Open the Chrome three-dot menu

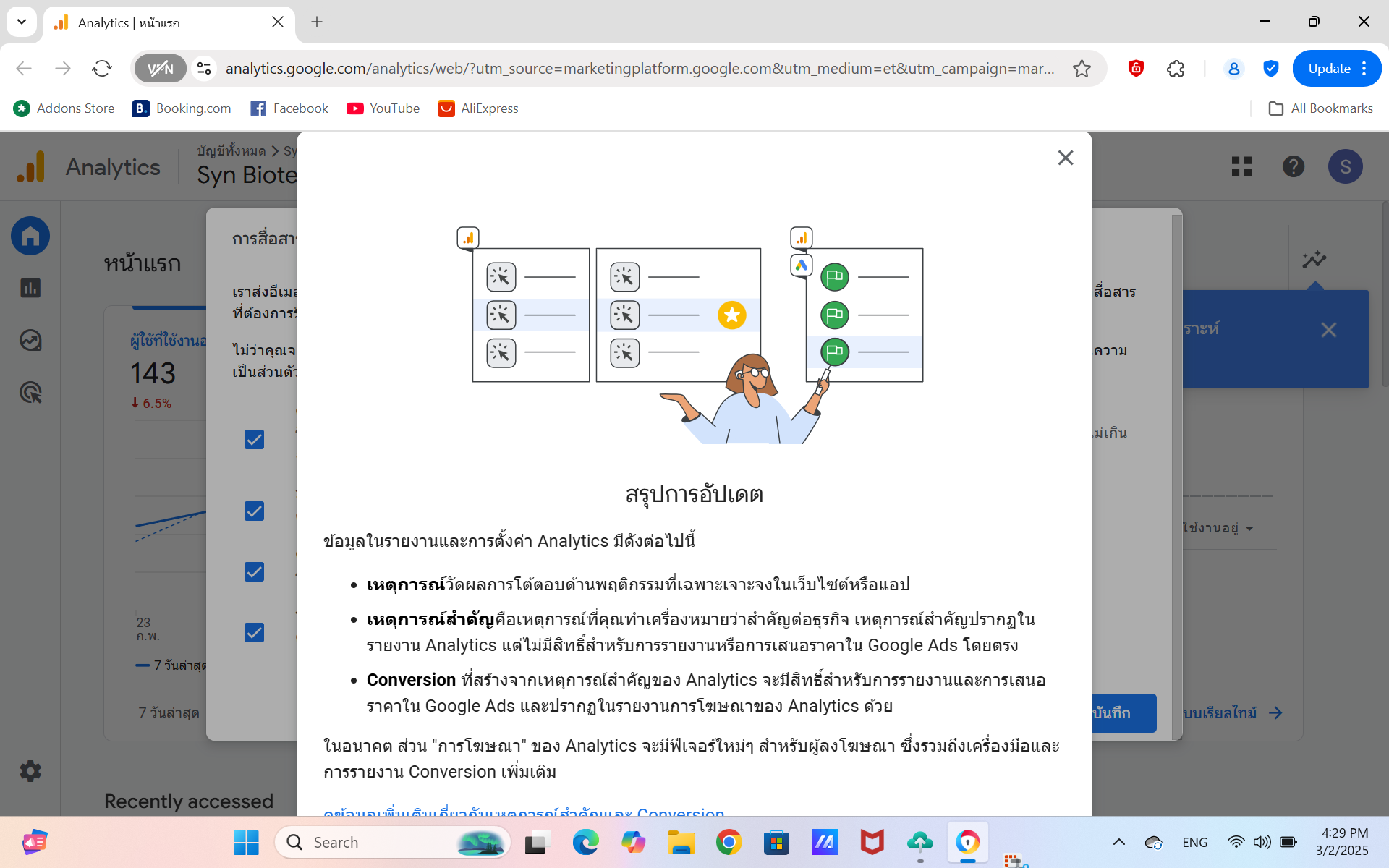pos(1364,69)
